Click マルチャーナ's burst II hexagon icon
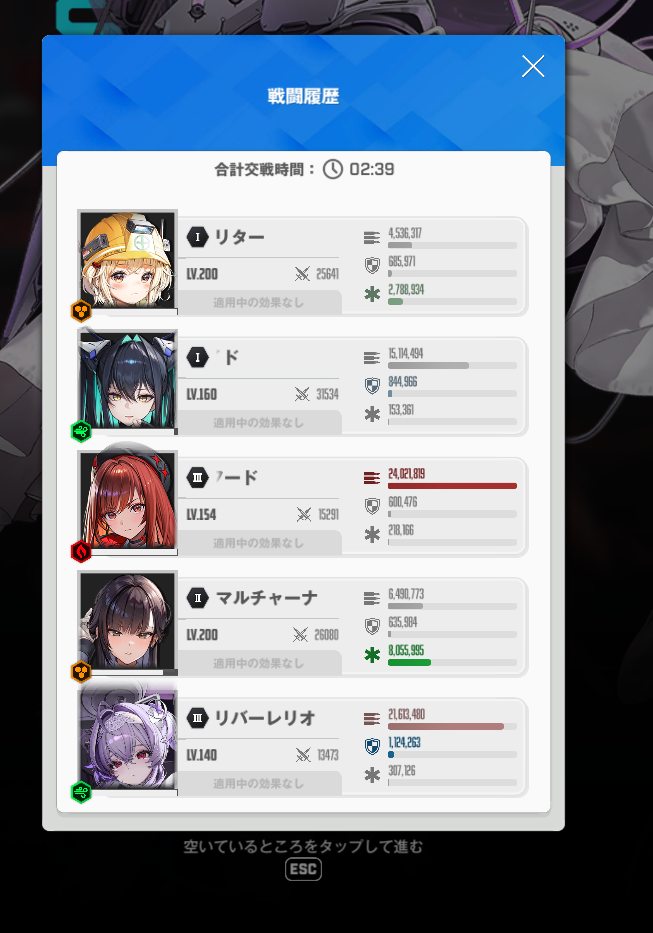The image size is (653, 933). pos(198,597)
